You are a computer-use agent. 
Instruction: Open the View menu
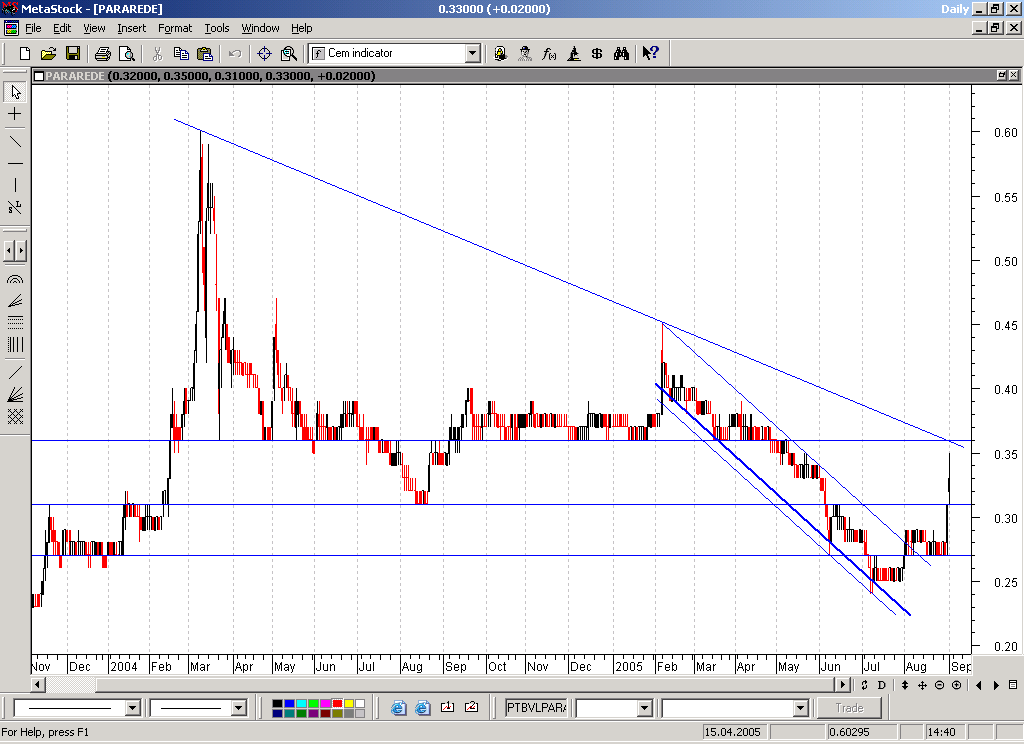click(94, 28)
